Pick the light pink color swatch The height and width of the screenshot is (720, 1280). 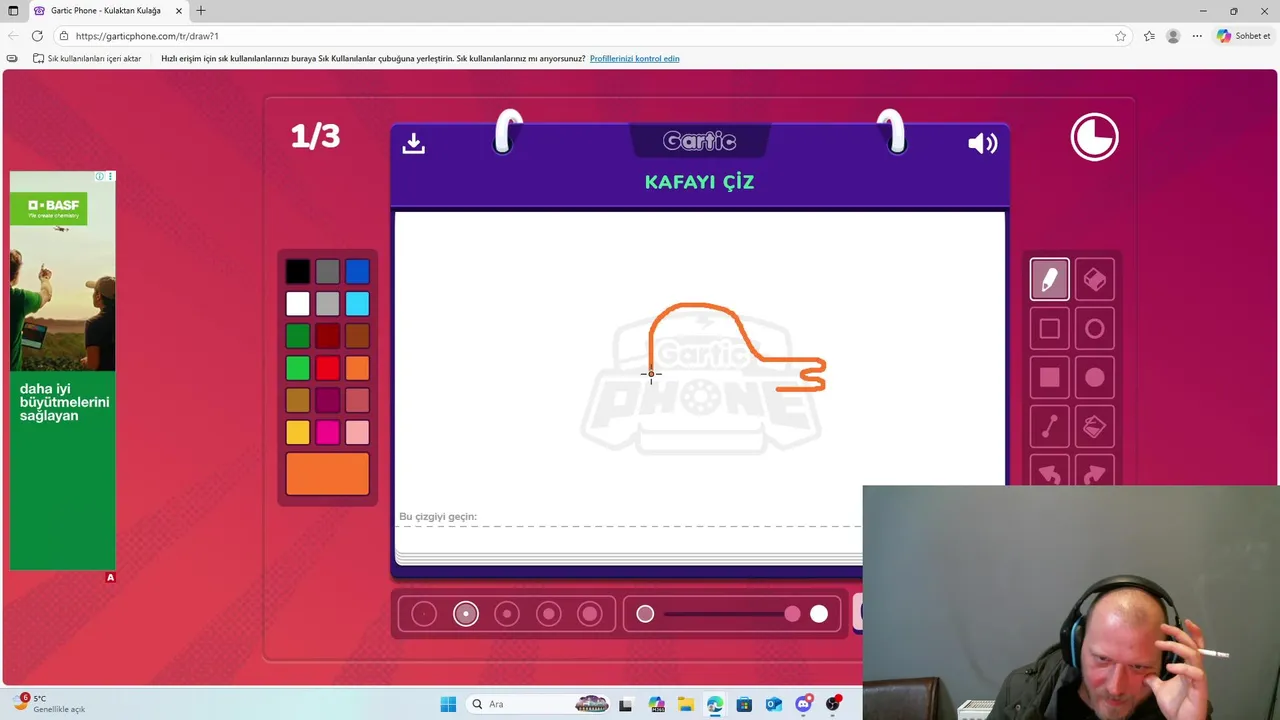[x=357, y=432]
